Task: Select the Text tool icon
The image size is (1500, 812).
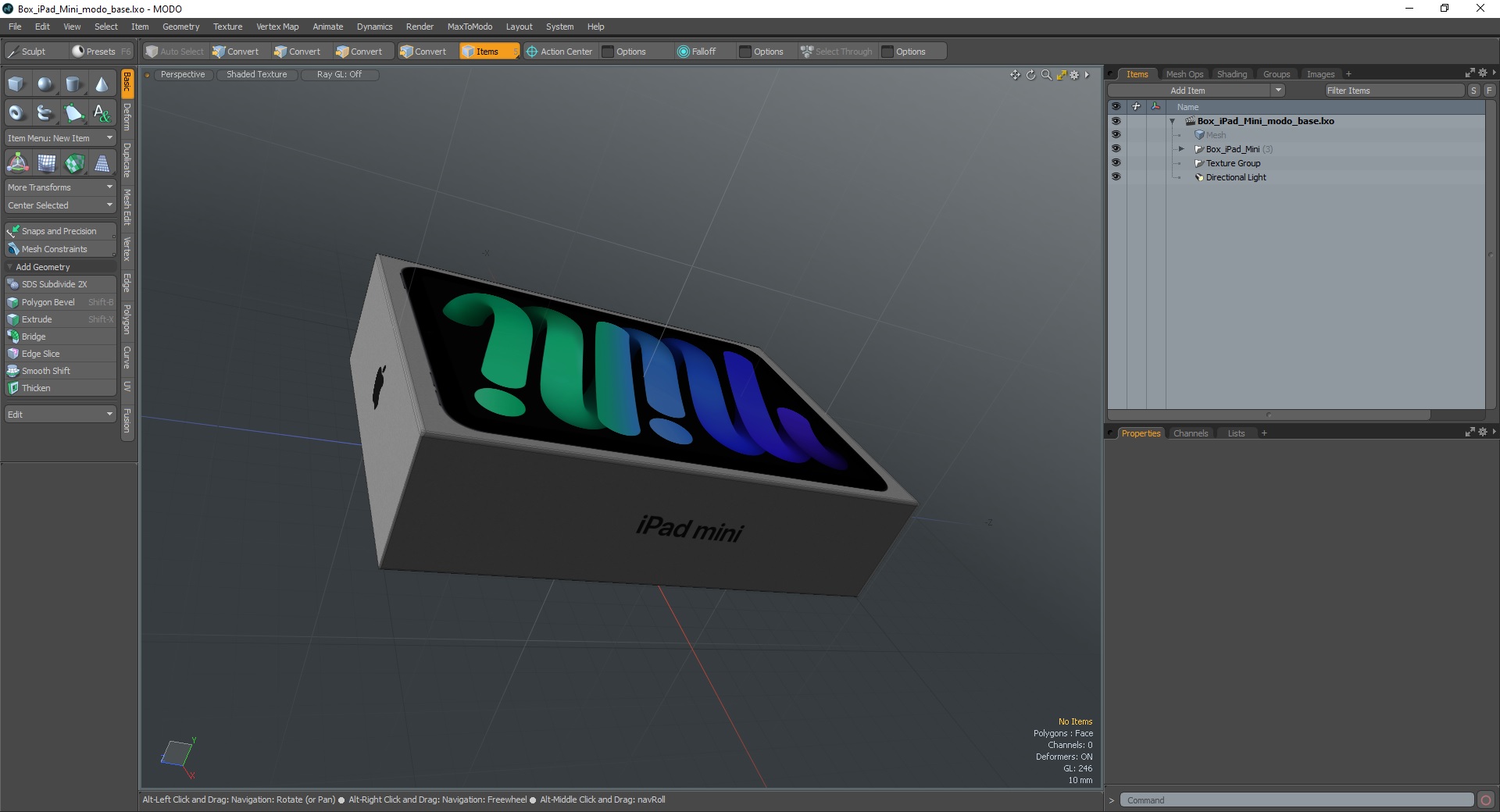Action: coord(102,112)
